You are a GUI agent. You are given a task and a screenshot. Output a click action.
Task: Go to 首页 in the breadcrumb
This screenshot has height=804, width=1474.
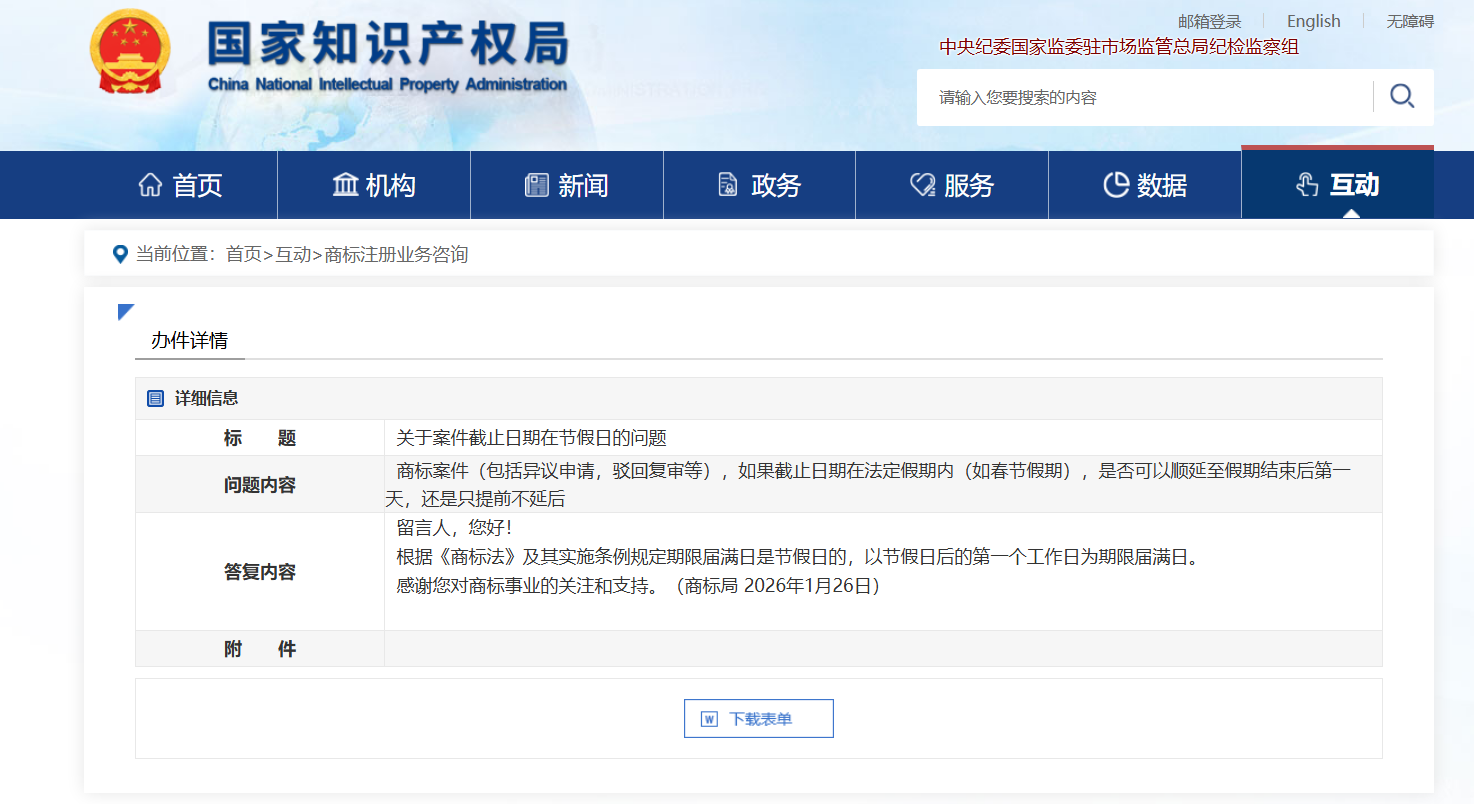[243, 254]
